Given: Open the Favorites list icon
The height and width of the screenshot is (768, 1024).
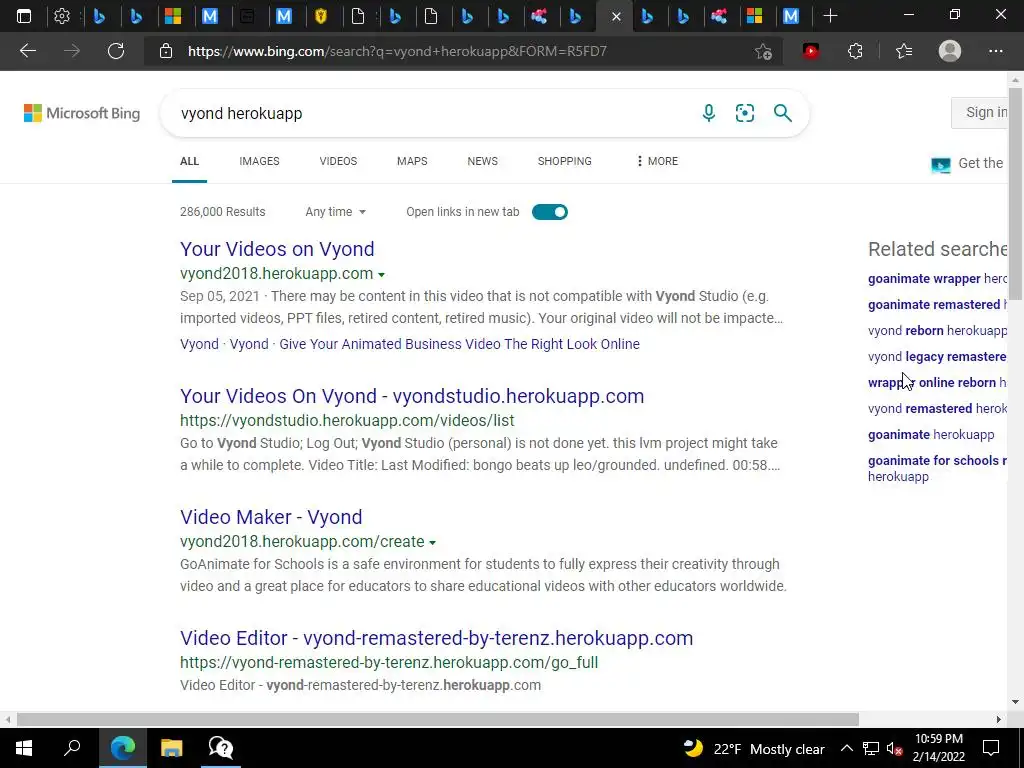Looking at the screenshot, I should (904, 51).
